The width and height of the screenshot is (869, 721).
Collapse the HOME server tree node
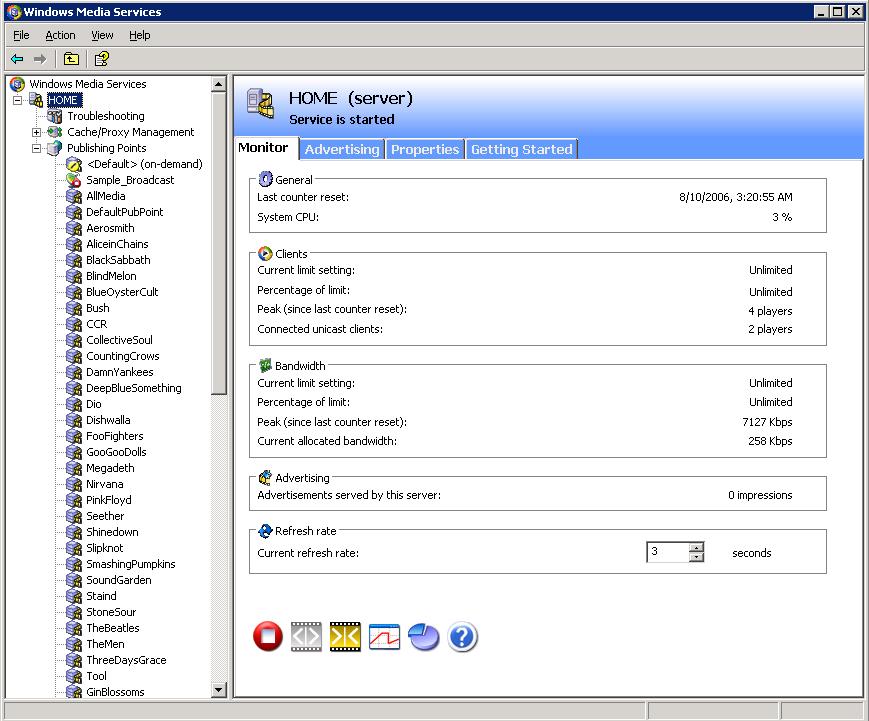[x=17, y=100]
